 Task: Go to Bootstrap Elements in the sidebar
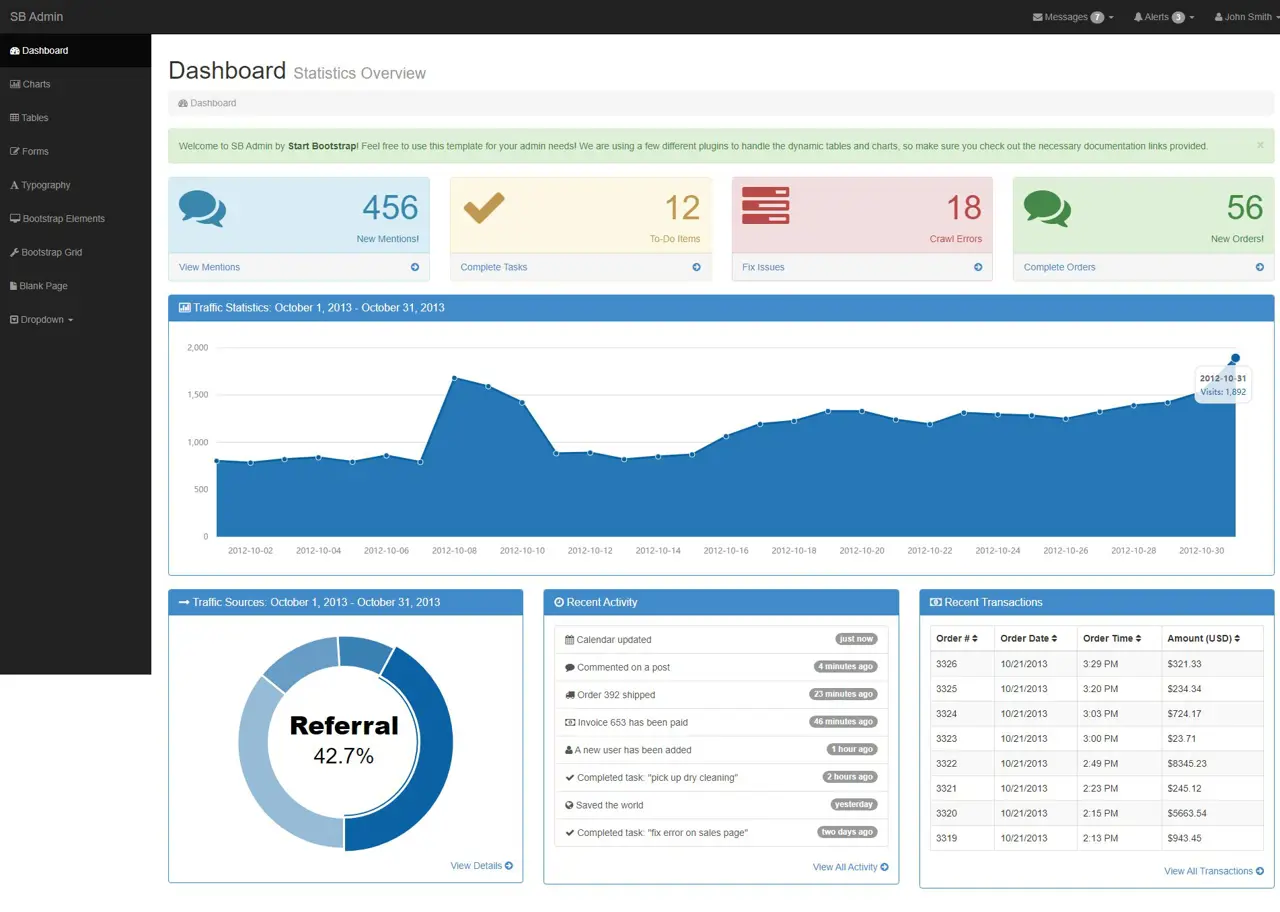(63, 219)
